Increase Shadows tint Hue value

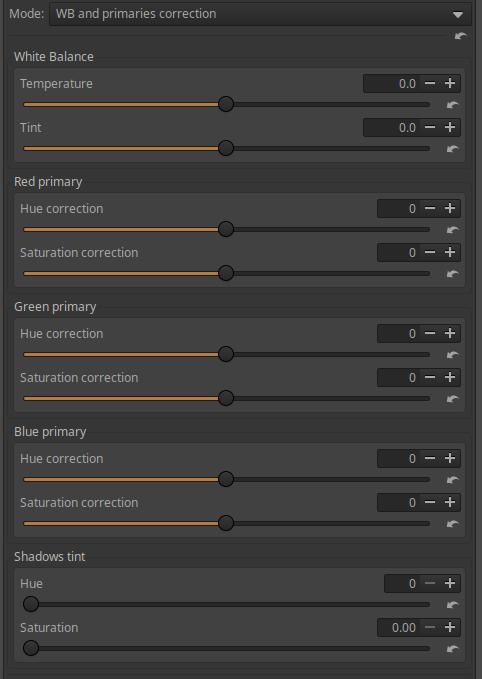(450, 583)
